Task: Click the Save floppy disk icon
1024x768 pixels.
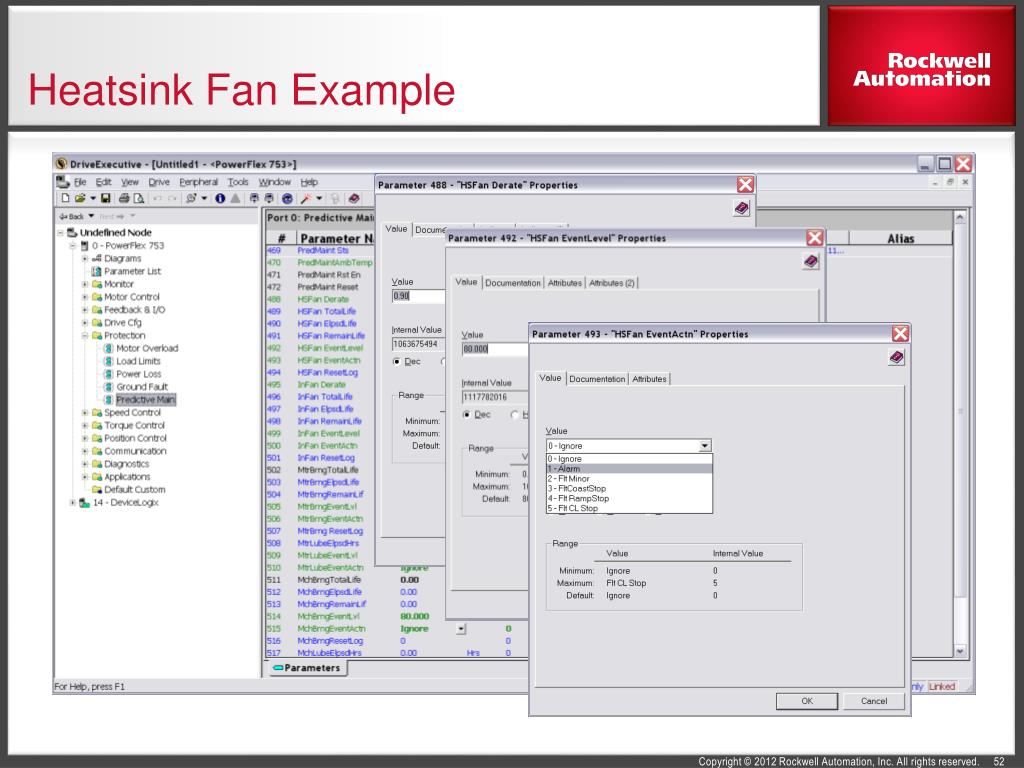Action: point(105,198)
